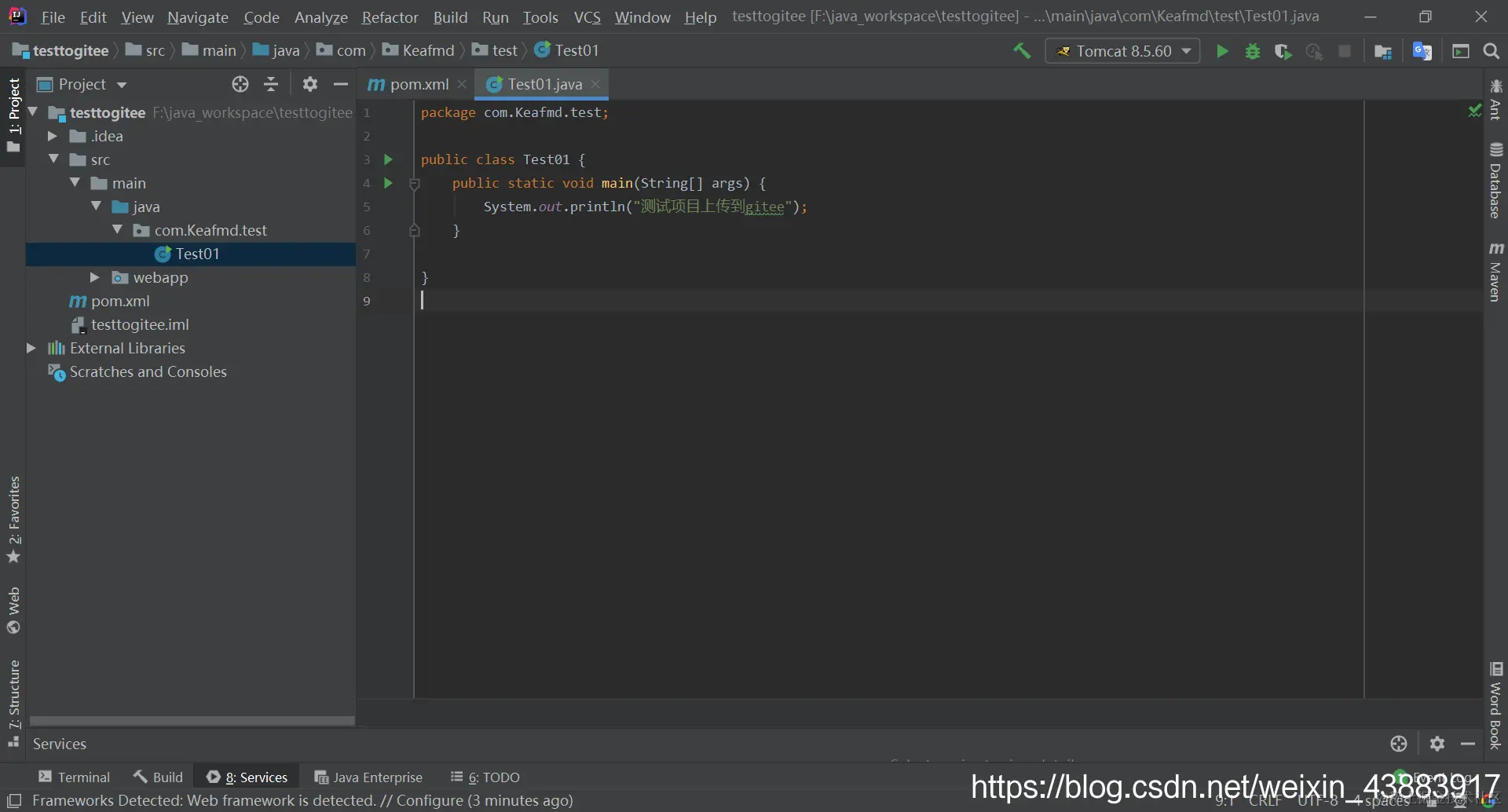Open the Word Book side panel

point(1495,706)
